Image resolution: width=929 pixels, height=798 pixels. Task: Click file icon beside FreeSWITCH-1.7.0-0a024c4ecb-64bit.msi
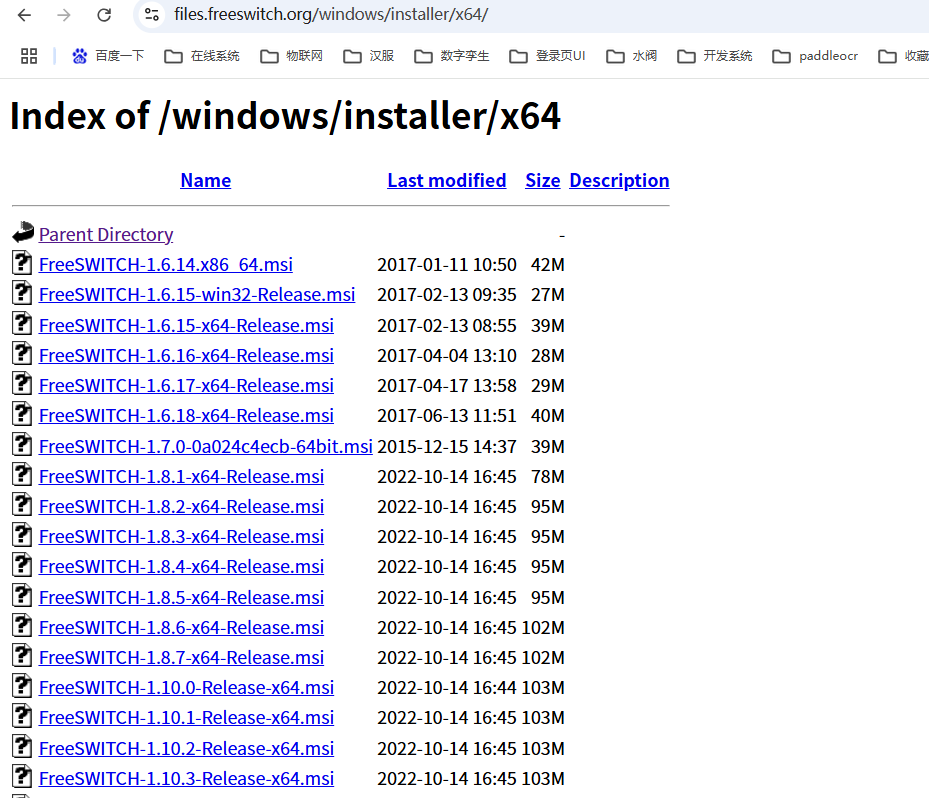click(22, 444)
